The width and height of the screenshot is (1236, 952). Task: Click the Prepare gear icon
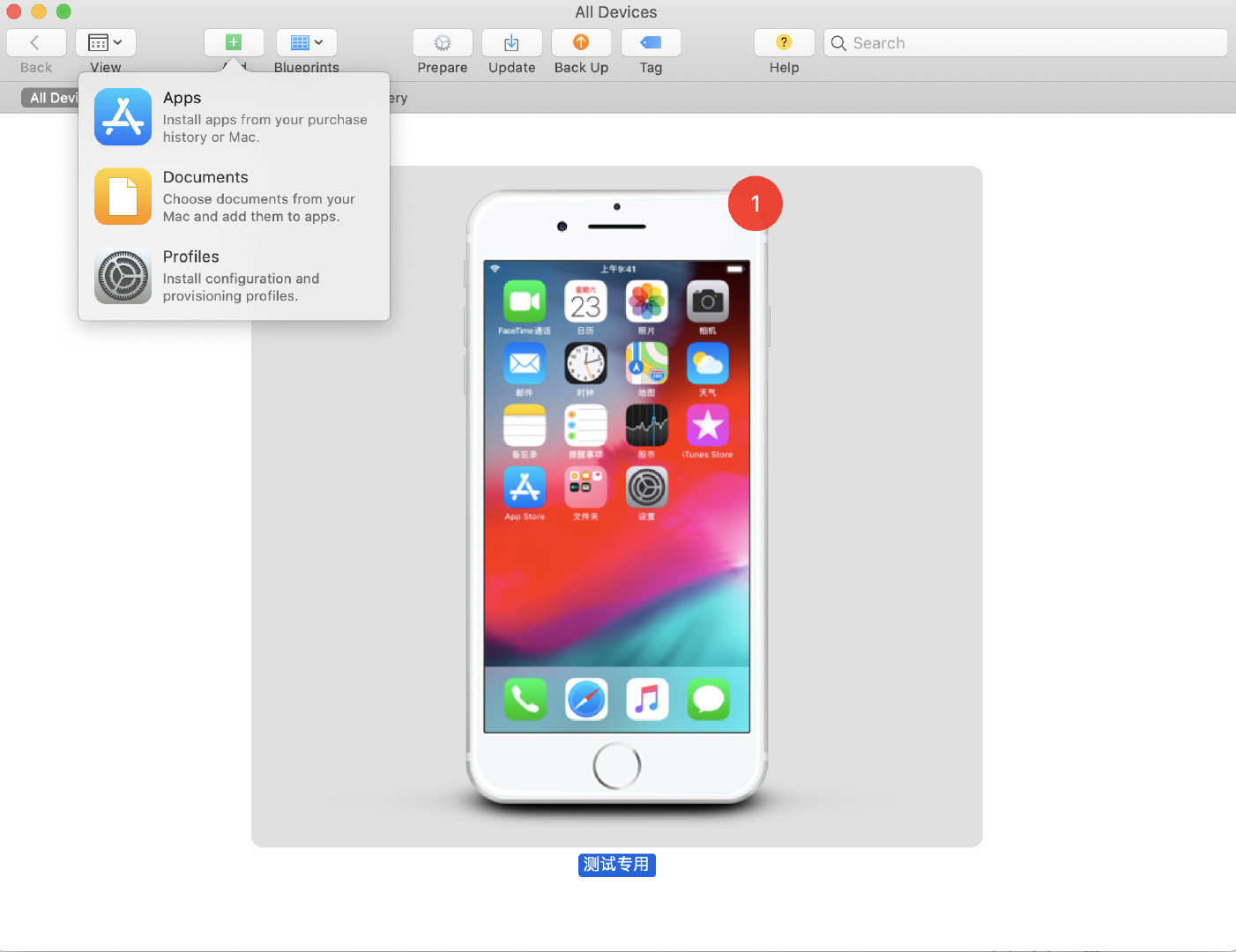(443, 42)
